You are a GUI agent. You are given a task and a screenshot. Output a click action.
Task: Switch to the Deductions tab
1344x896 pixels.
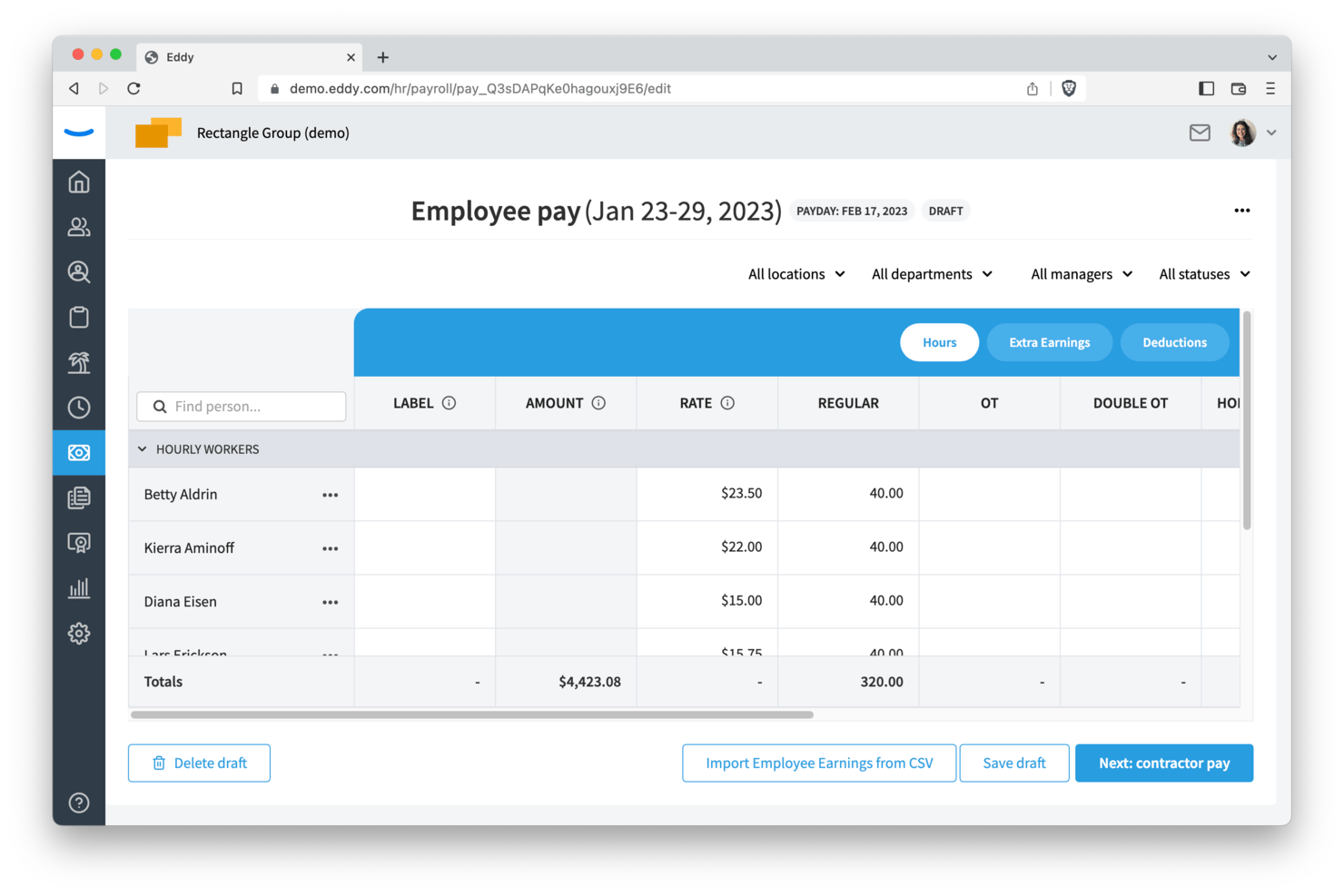(1174, 342)
